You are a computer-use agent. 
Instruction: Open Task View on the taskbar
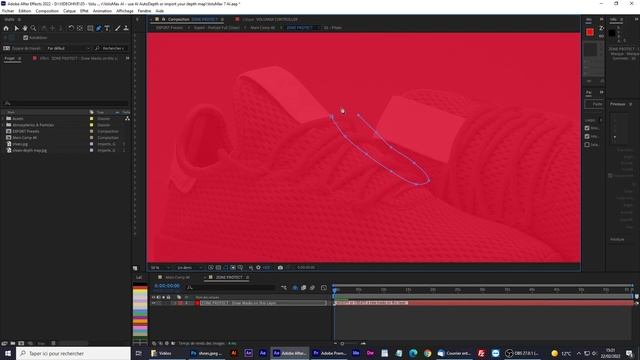tap(138, 353)
